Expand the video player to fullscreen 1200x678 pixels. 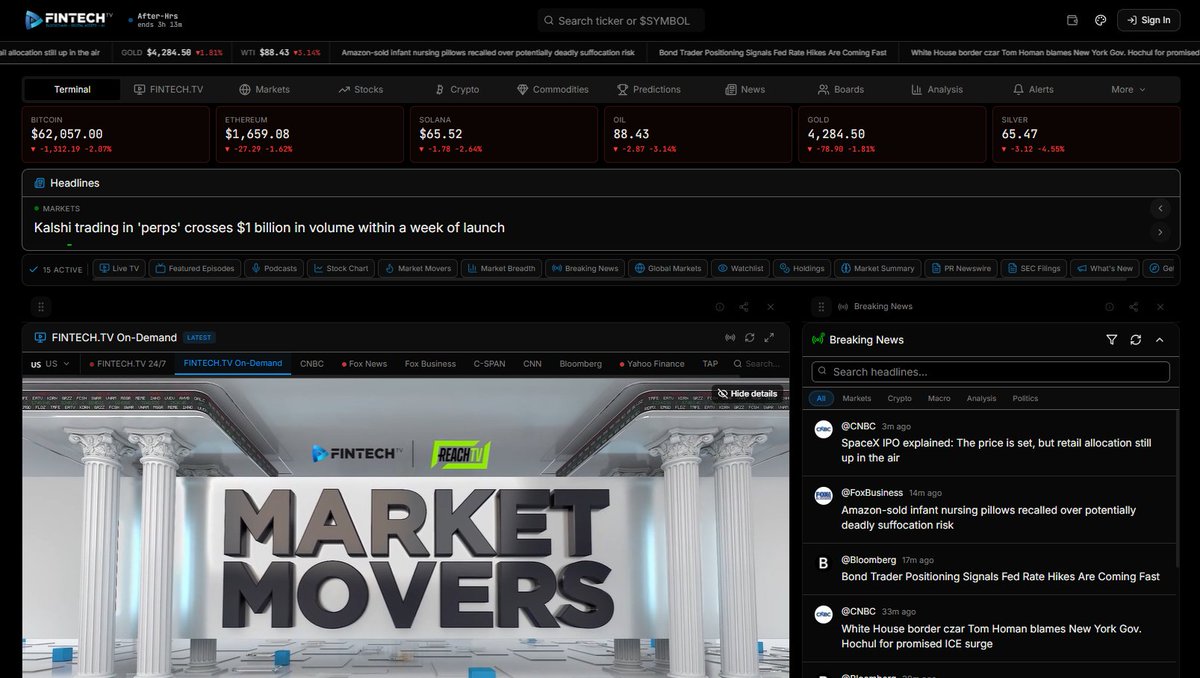click(x=769, y=338)
